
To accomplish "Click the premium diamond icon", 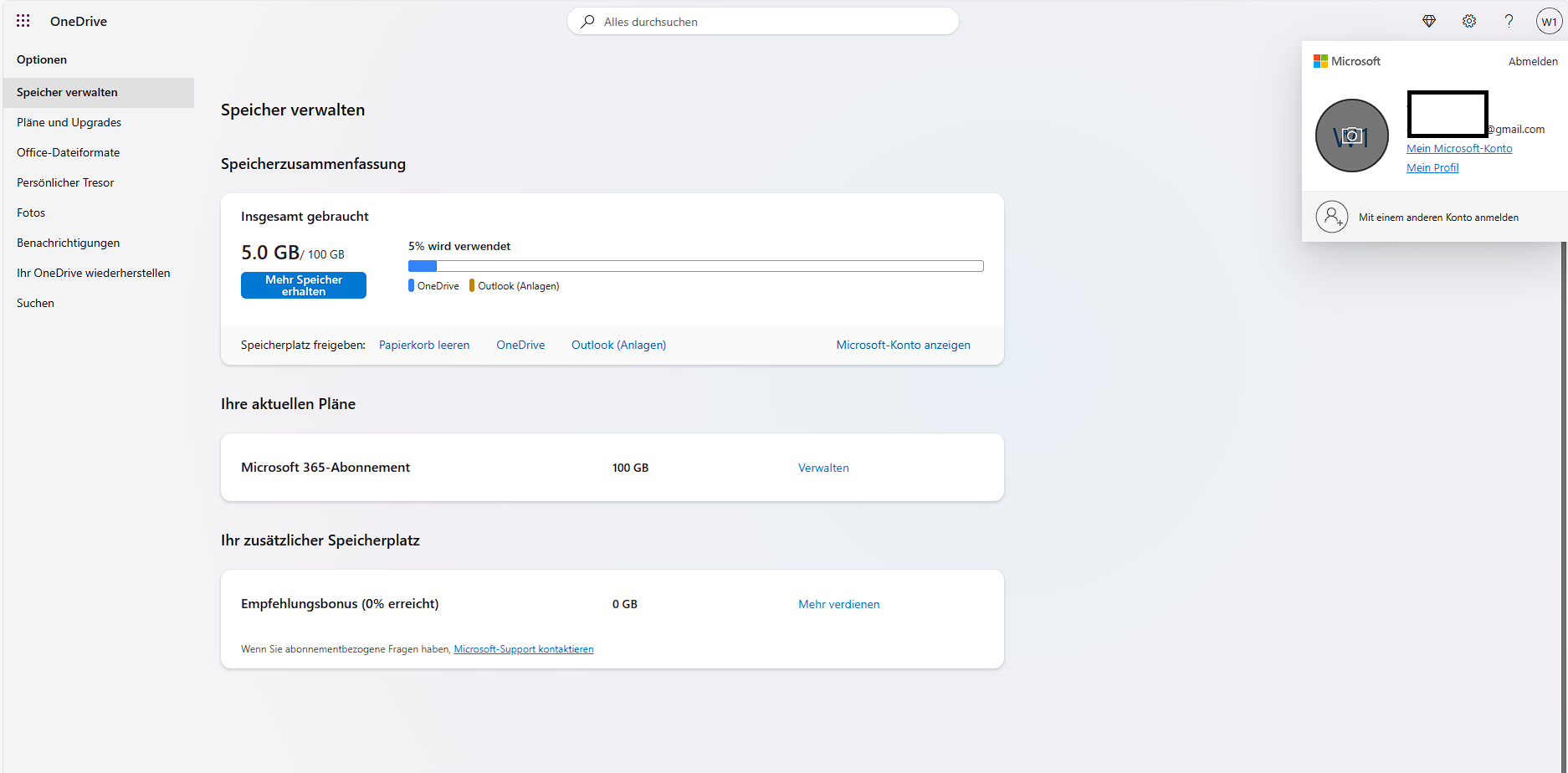I will (1429, 21).
